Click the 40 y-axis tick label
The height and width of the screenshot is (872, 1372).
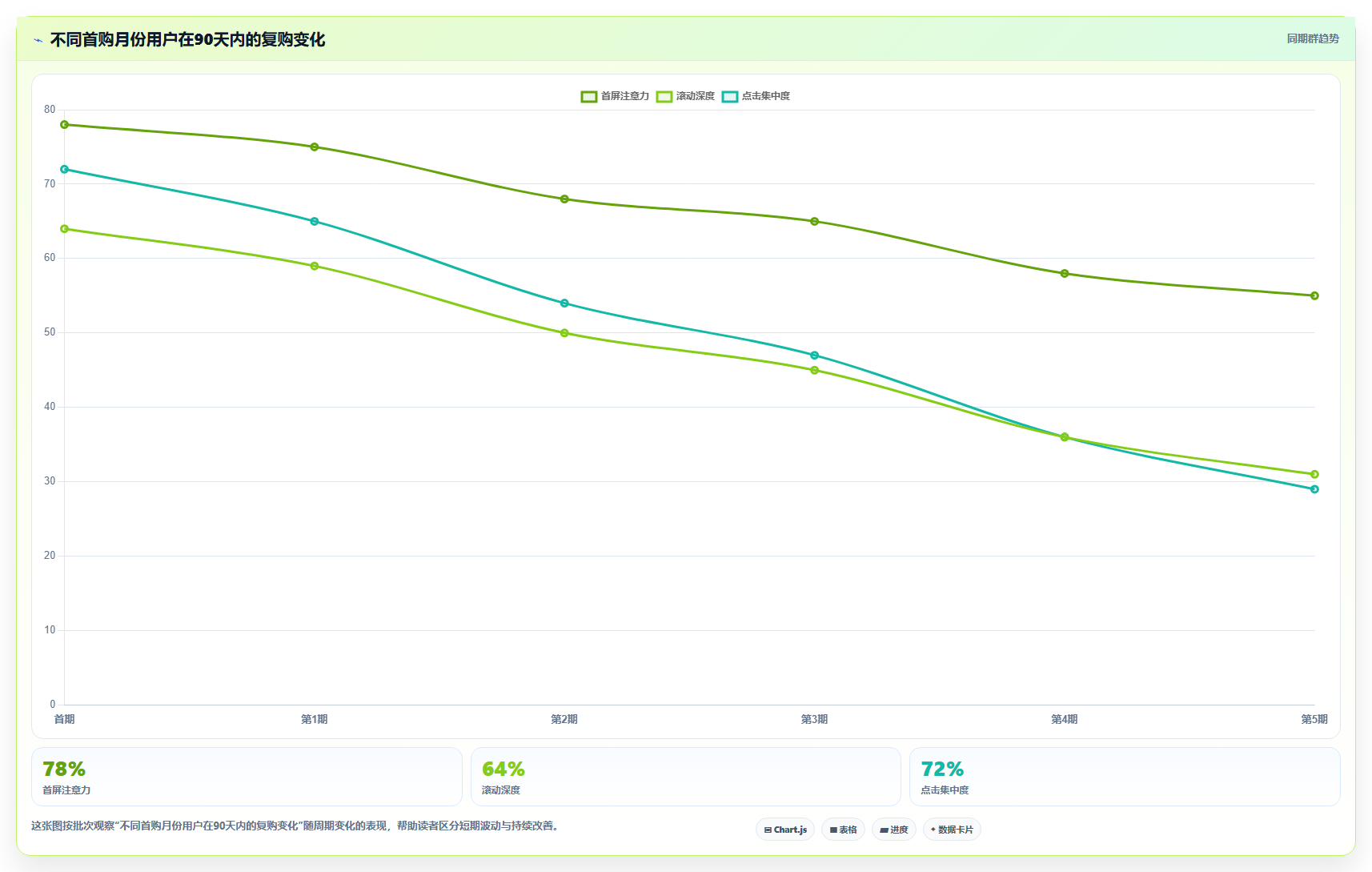click(x=50, y=407)
